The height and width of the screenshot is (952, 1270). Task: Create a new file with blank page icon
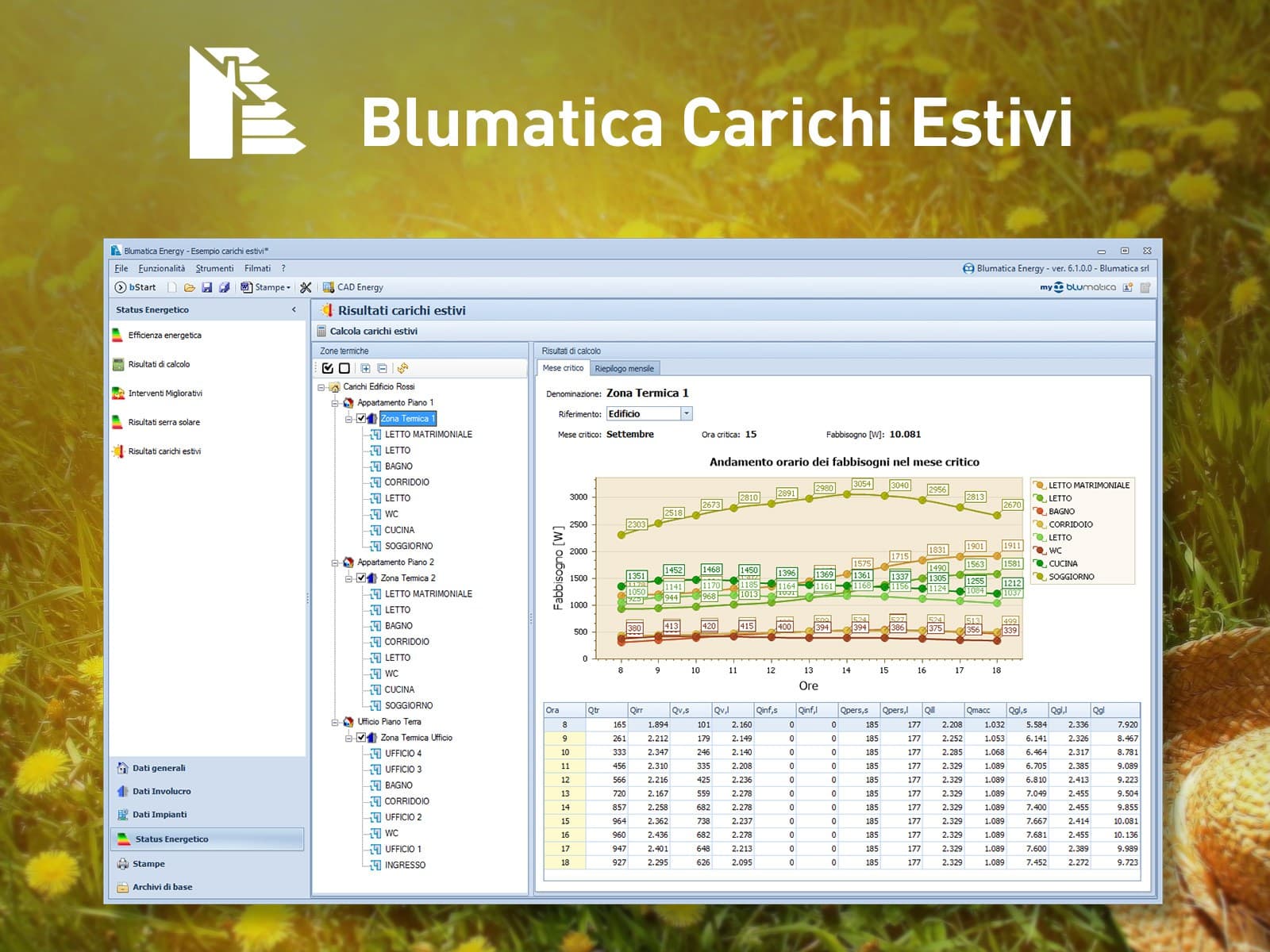point(171,287)
